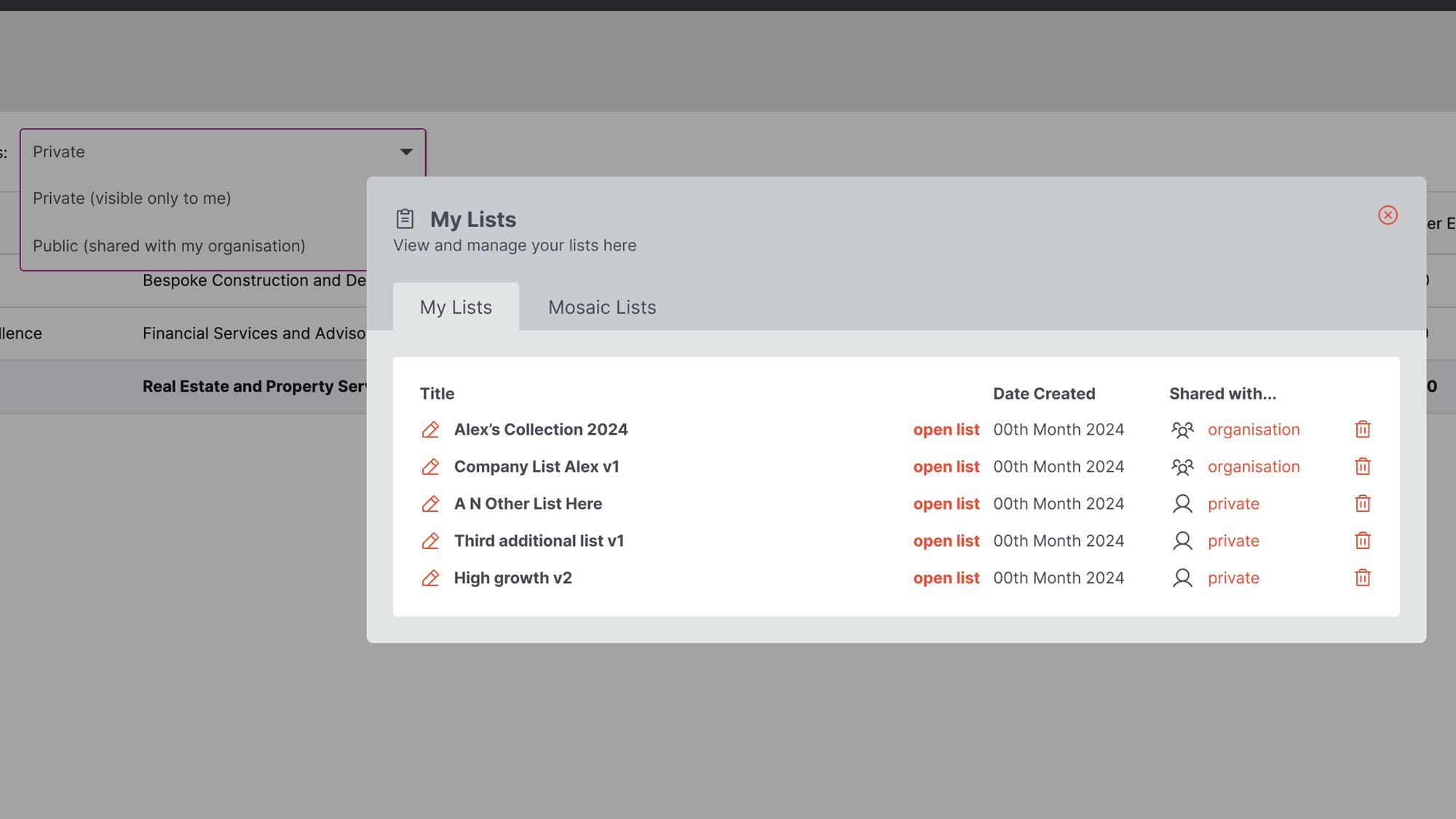Screen dimensions: 1456x819
Task: Edit A N Other List Here title
Action: point(430,504)
